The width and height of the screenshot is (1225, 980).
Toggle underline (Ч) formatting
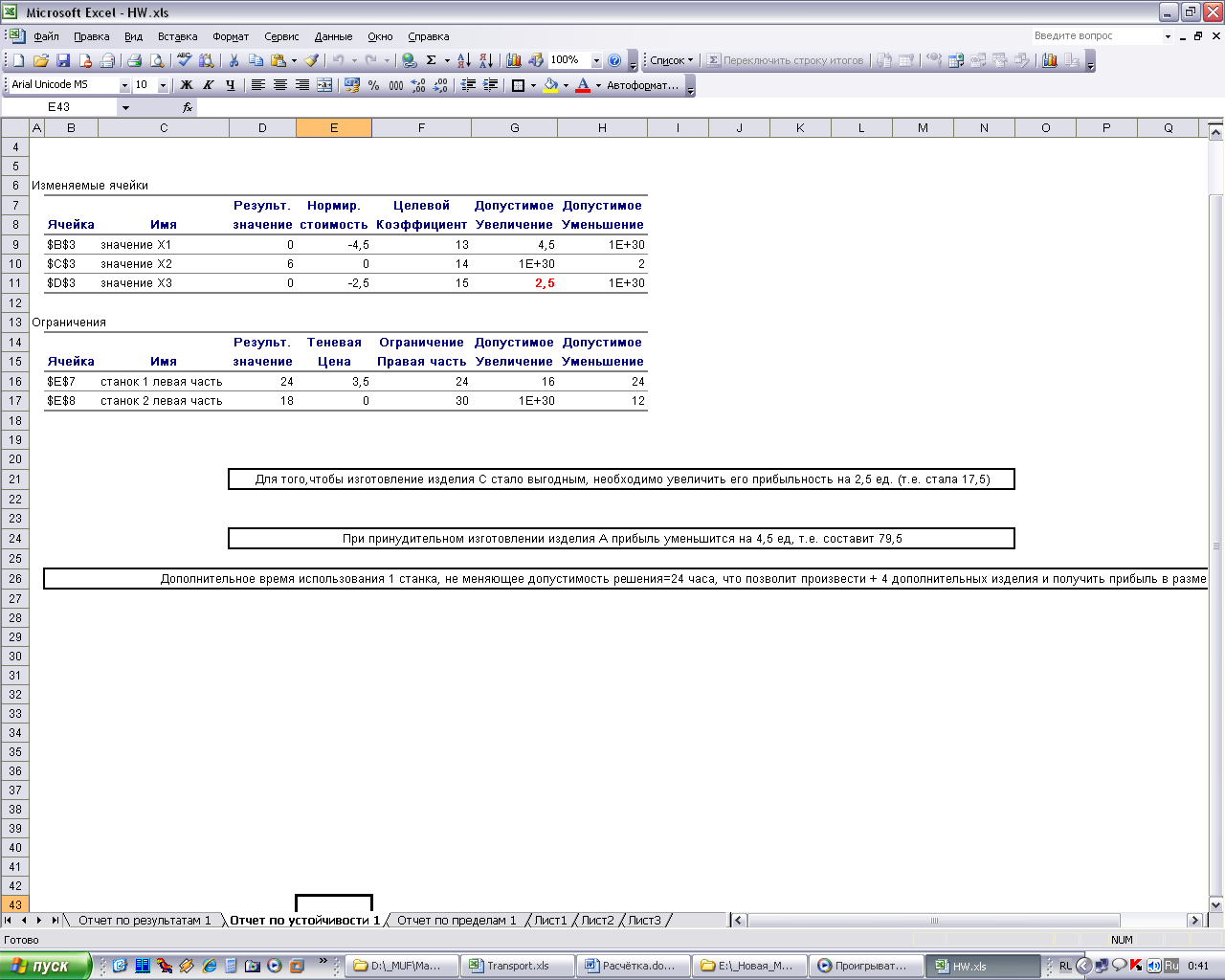tap(231, 85)
